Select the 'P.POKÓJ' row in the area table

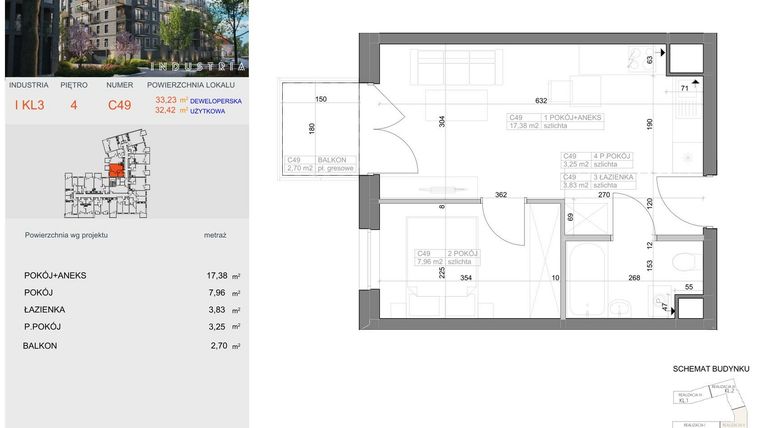(132, 327)
